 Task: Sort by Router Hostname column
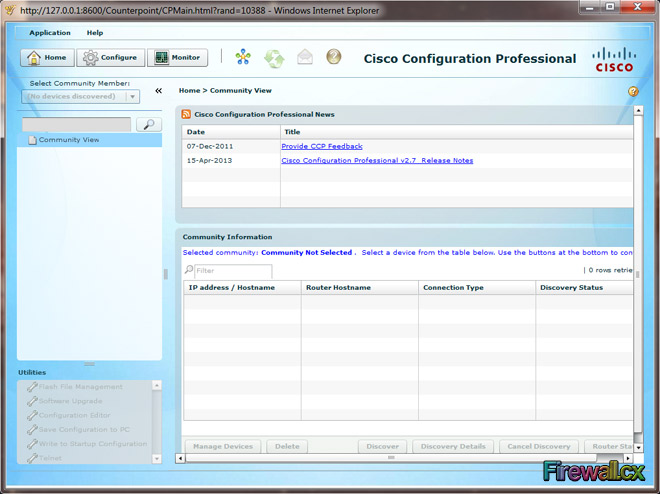pos(359,287)
